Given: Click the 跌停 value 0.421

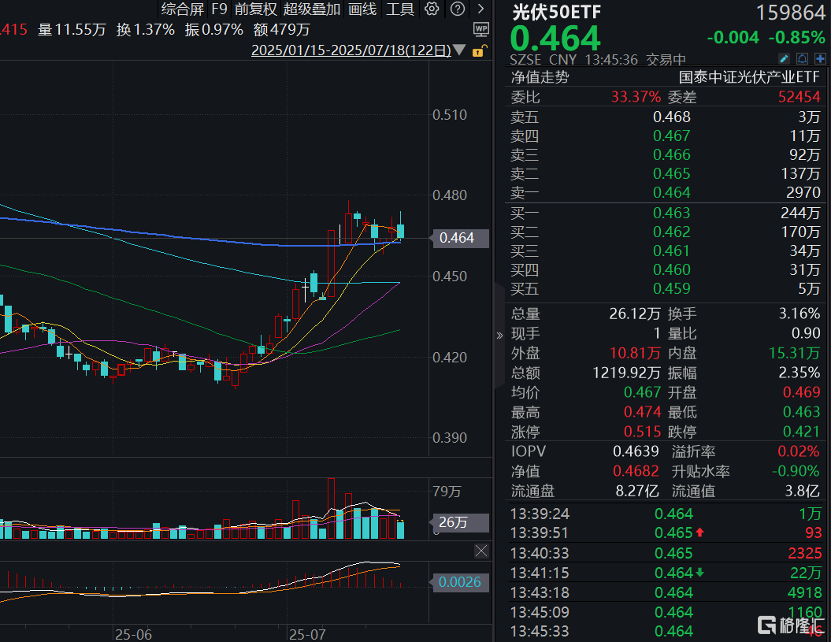Looking at the screenshot, I should (x=802, y=432).
